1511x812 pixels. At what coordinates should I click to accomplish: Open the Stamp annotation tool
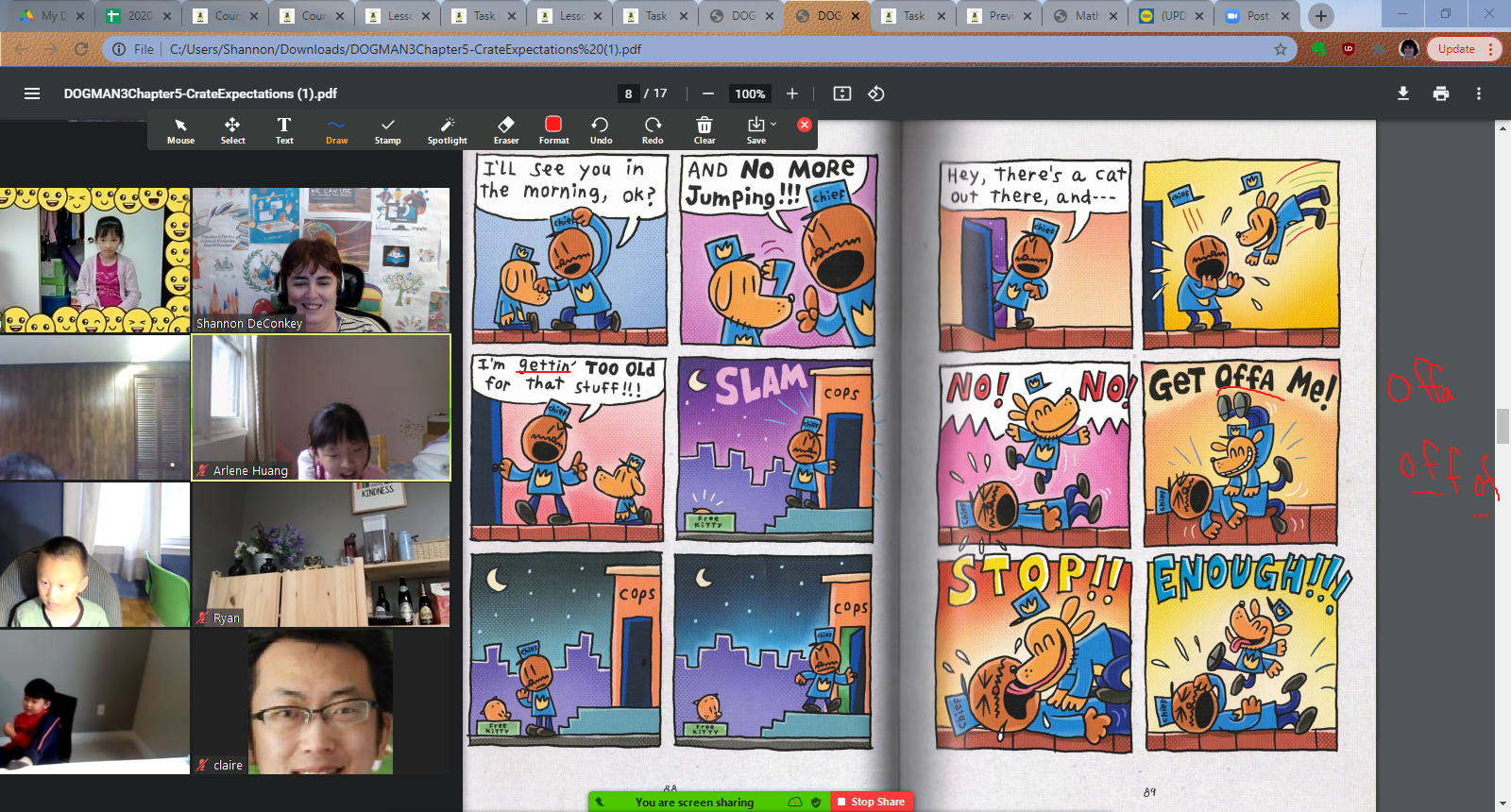point(387,130)
